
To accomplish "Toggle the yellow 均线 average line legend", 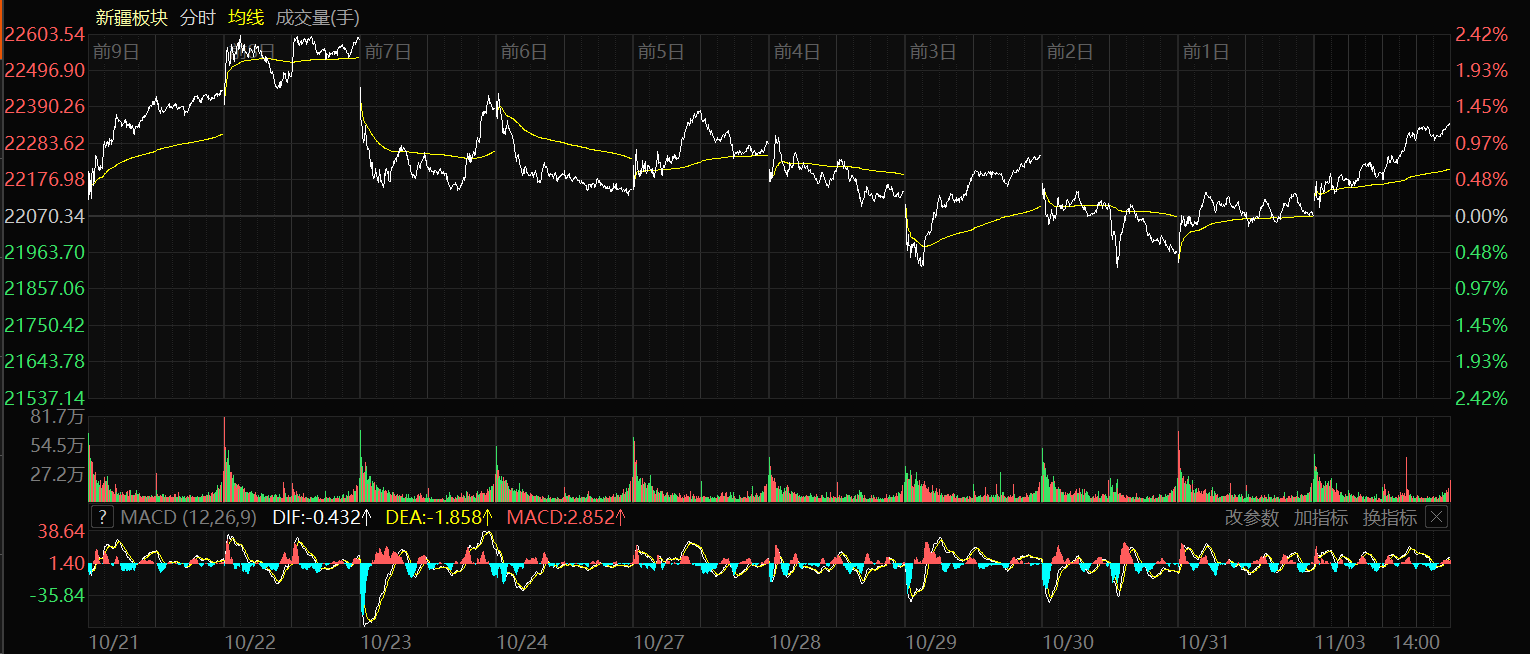I will [x=246, y=17].
